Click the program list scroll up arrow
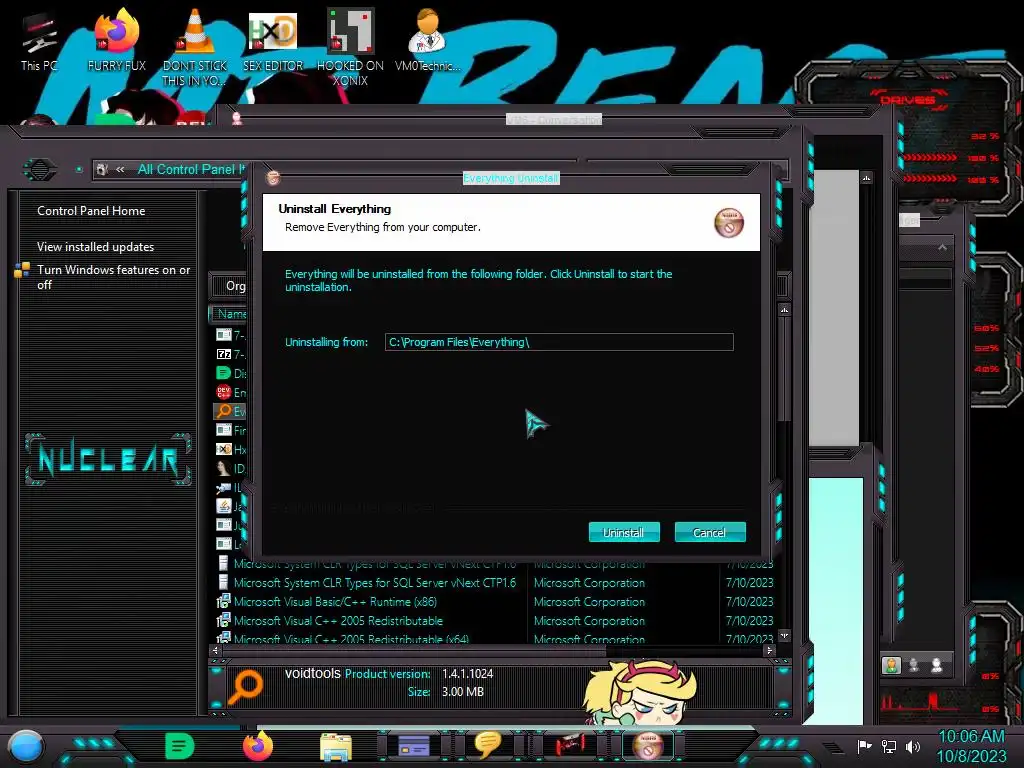Viewport: 1024px width, 768px height. coord(784,310)
